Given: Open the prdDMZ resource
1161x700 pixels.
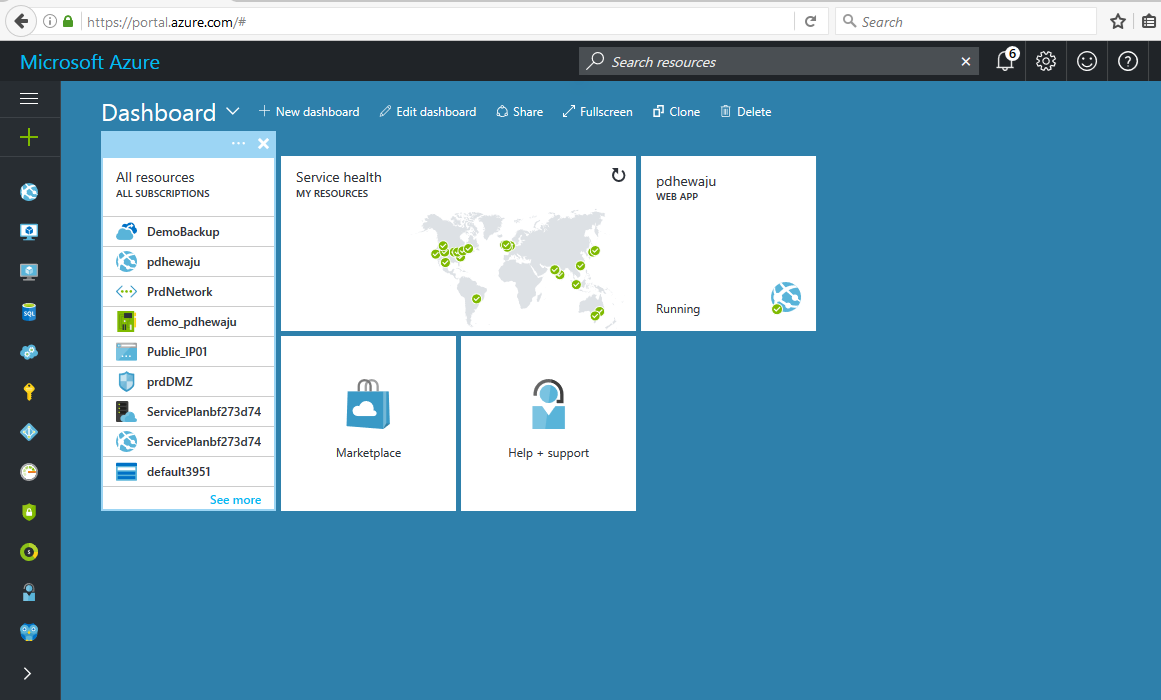Looking at the screenshot, I should point(188,381).
